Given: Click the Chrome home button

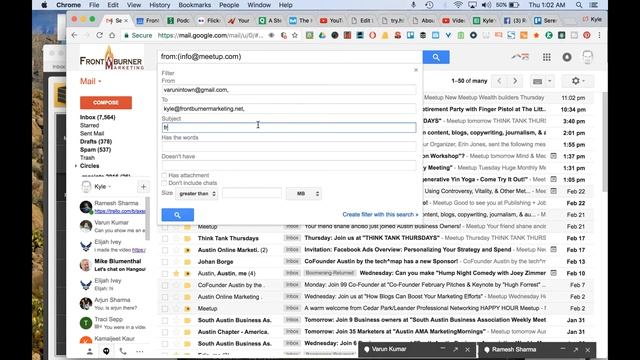Looking at the screenshot, I should 112,36.
